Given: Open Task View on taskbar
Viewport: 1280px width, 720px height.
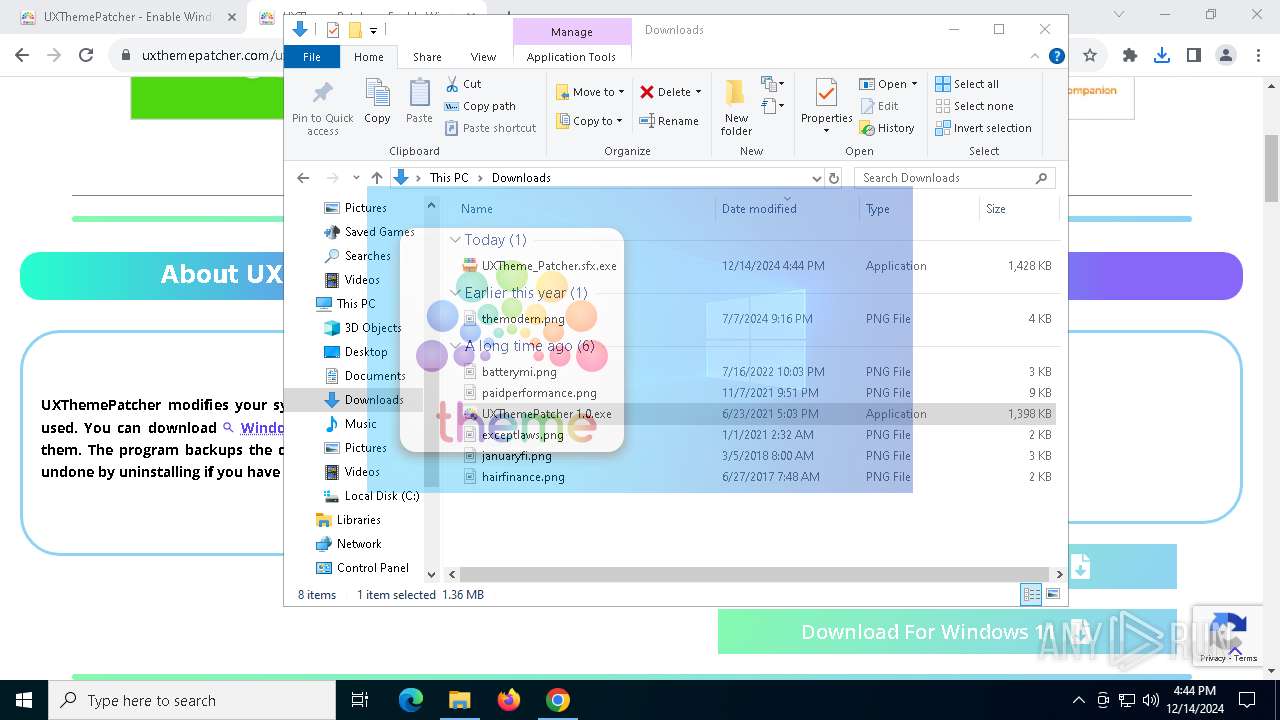Looking at the screenshot, I should pos(361,700).
